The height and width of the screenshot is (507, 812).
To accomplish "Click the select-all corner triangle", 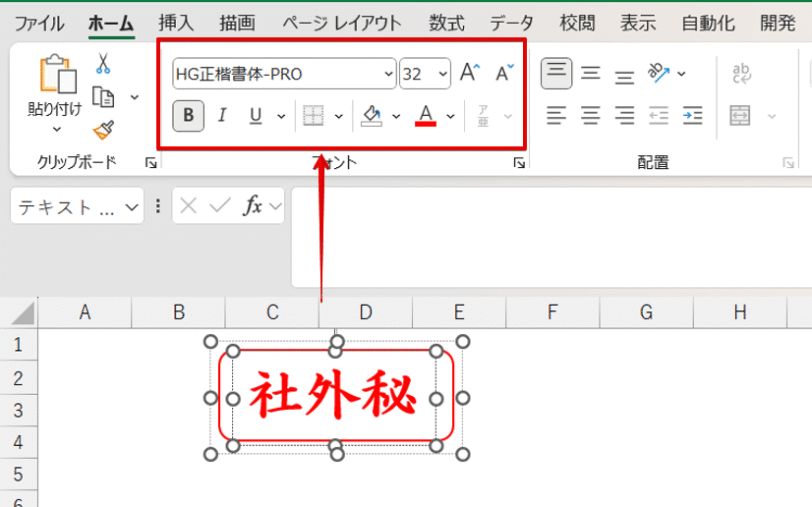I will click(22, 313).
